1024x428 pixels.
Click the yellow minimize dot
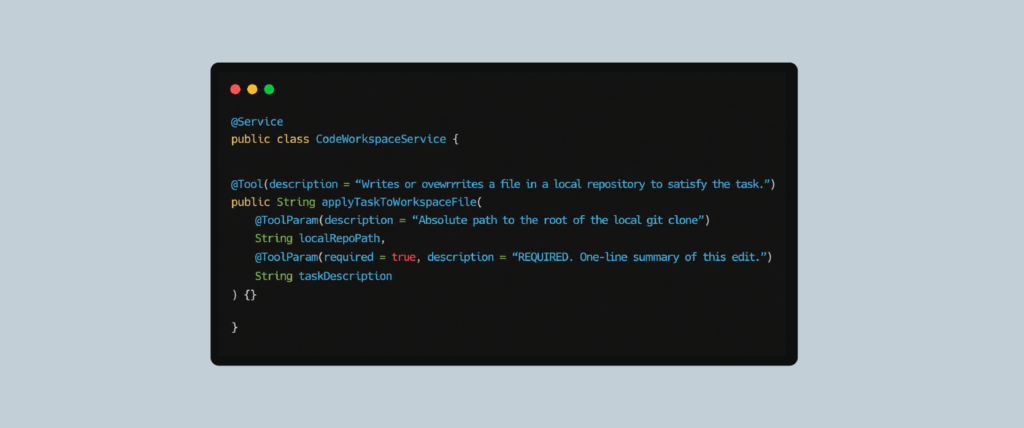pos(252,90)
